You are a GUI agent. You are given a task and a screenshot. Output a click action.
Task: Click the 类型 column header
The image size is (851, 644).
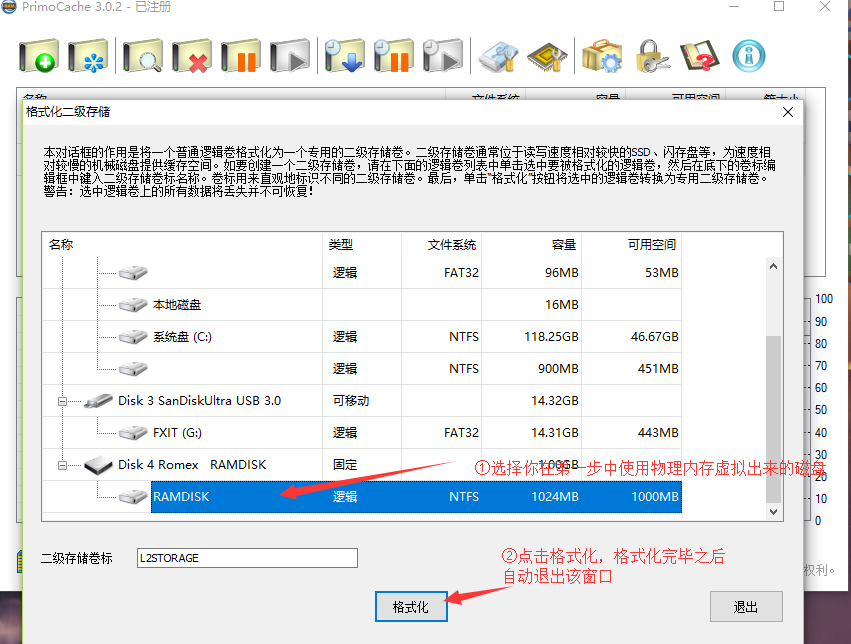pos(363,245)
